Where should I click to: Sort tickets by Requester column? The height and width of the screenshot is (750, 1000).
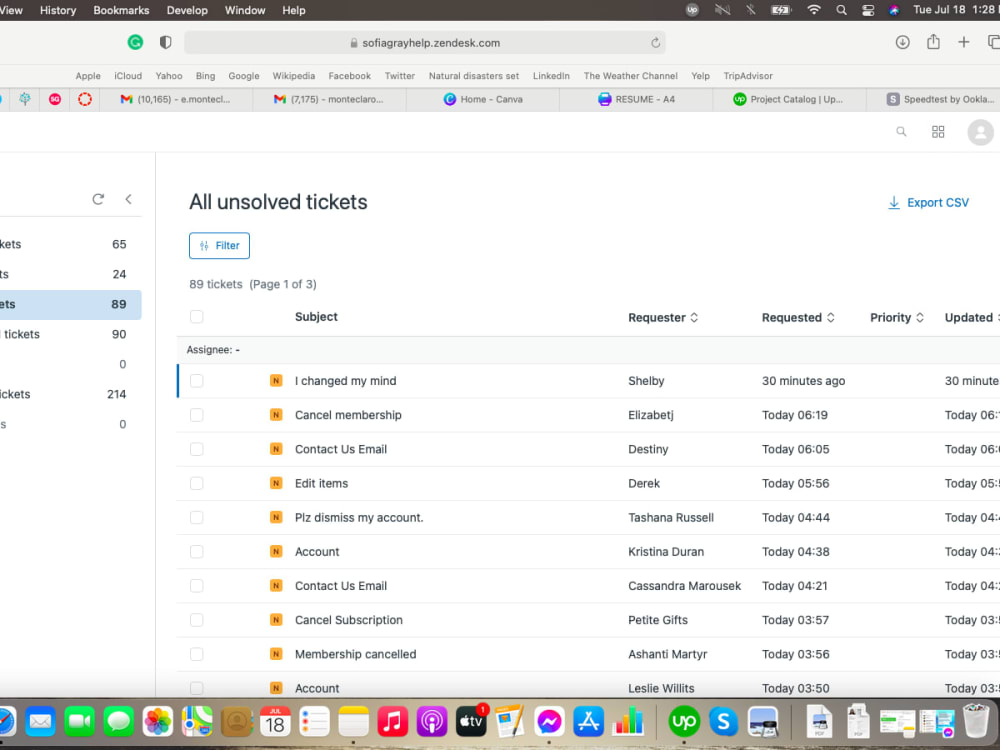coord(663,317)
